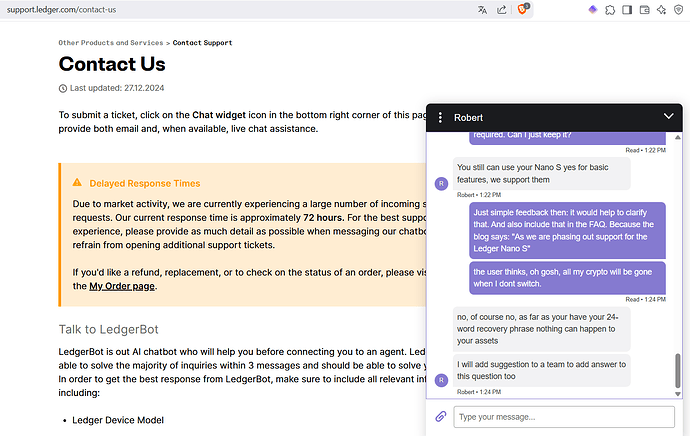Click the Delayed Response Times title
Screen dimensions: 690x436
coord(145,183)
